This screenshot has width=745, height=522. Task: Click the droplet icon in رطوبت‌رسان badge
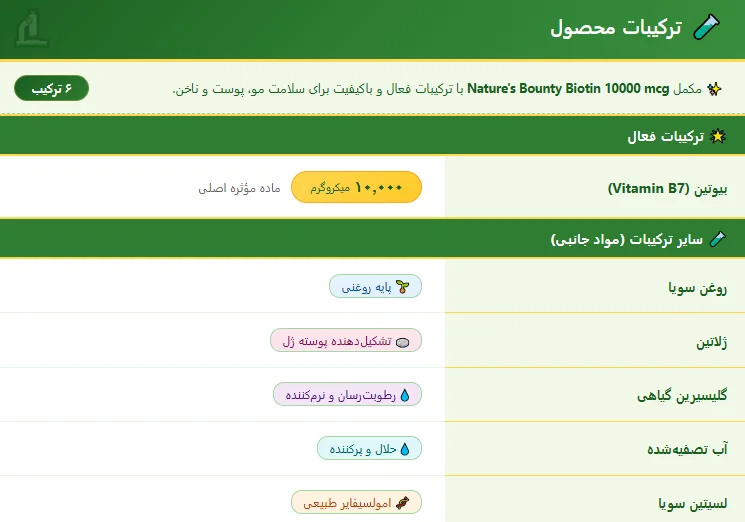click(405, 395)
